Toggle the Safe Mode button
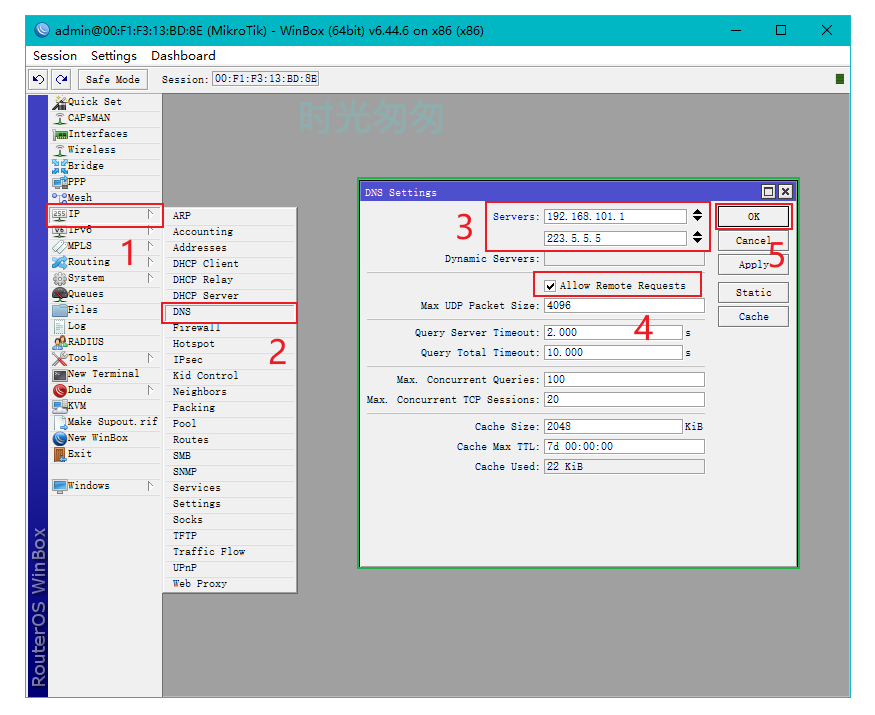Viewport: 875px width, 715px height. tap(113, 79)
